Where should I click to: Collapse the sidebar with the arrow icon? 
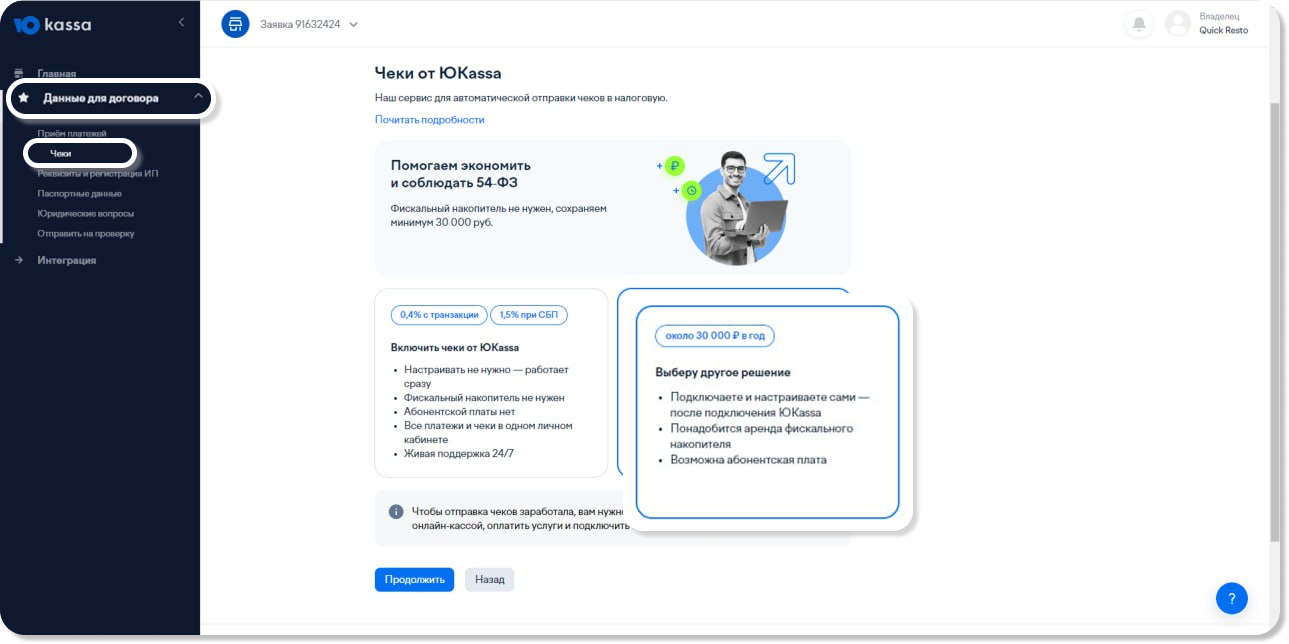point(181,22)
